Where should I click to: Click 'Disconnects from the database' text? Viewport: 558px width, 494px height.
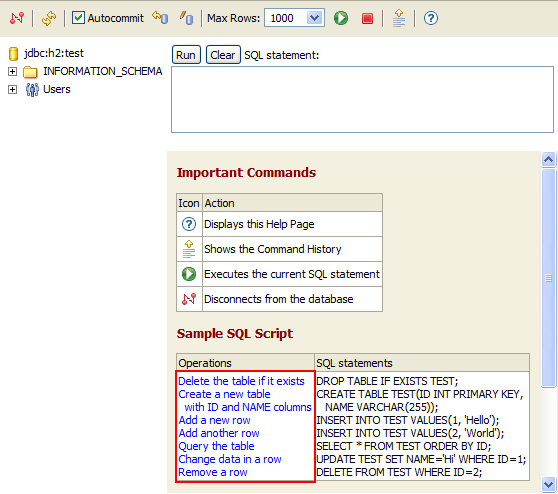pyautogui.click(x=279, y=299)
